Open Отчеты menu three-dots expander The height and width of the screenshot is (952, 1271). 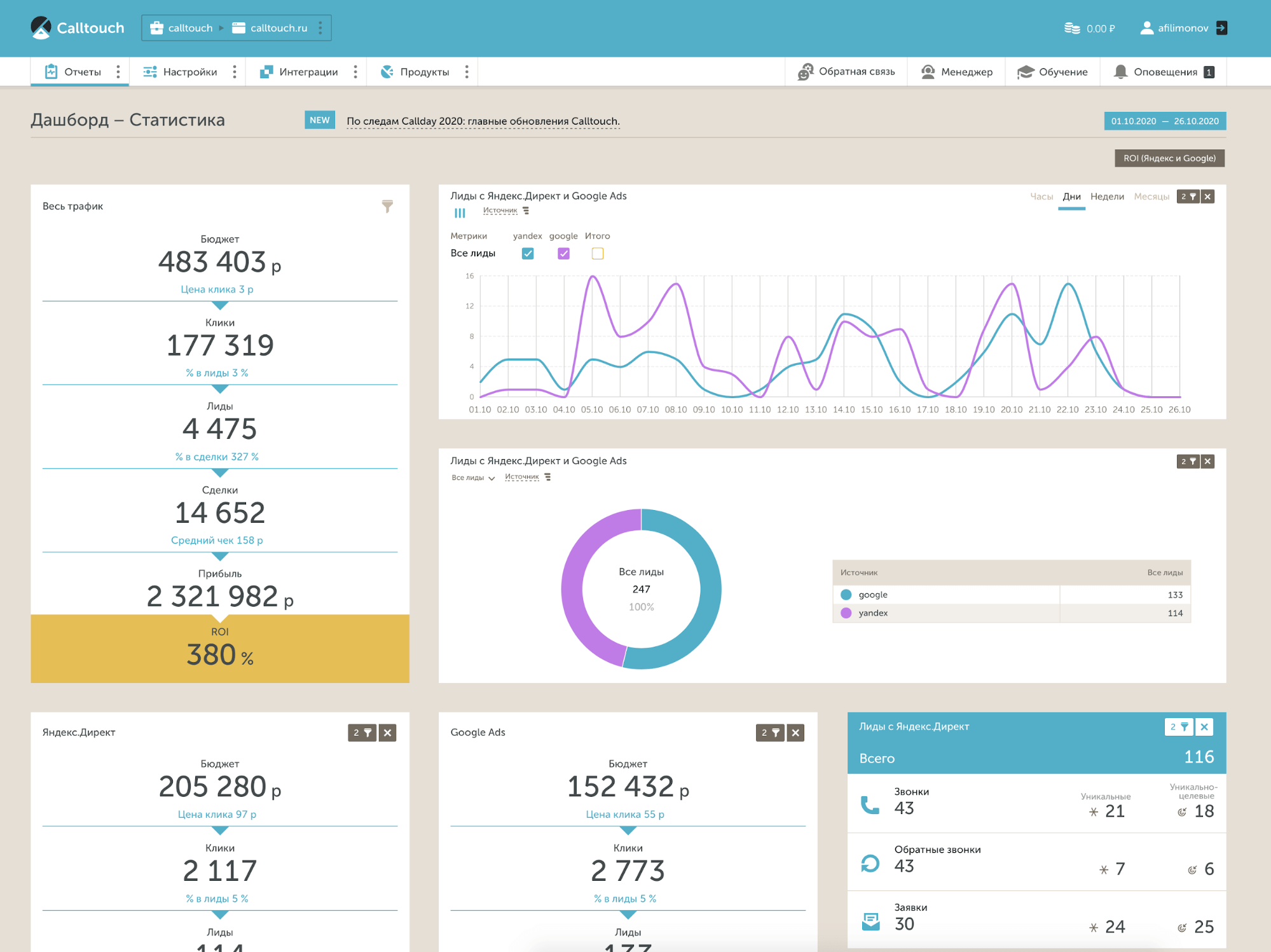(118, 72)
